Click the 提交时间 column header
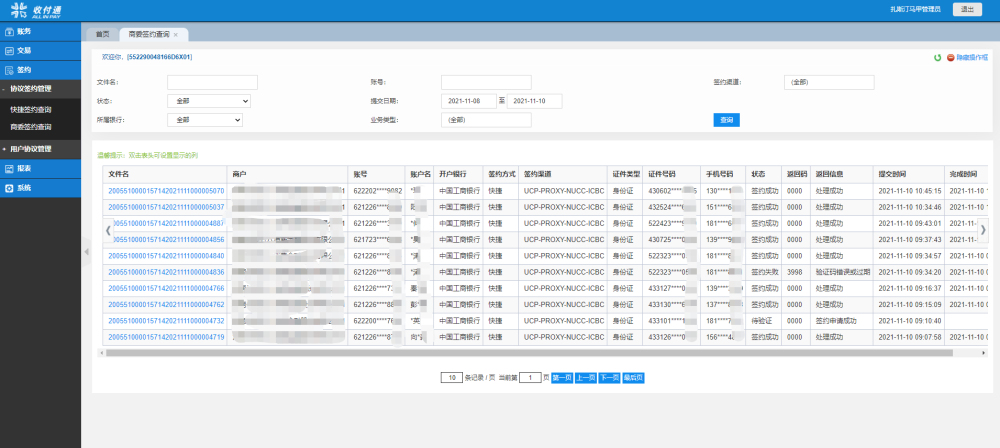1000x448 pixels. click(908, 174)
